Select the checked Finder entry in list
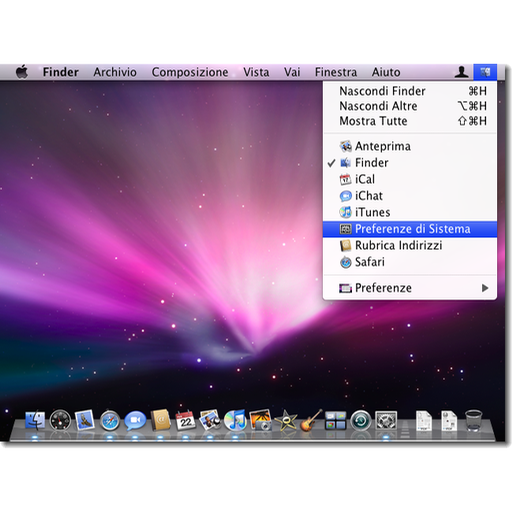The image size is (512, 512). (x=410, y=163)
